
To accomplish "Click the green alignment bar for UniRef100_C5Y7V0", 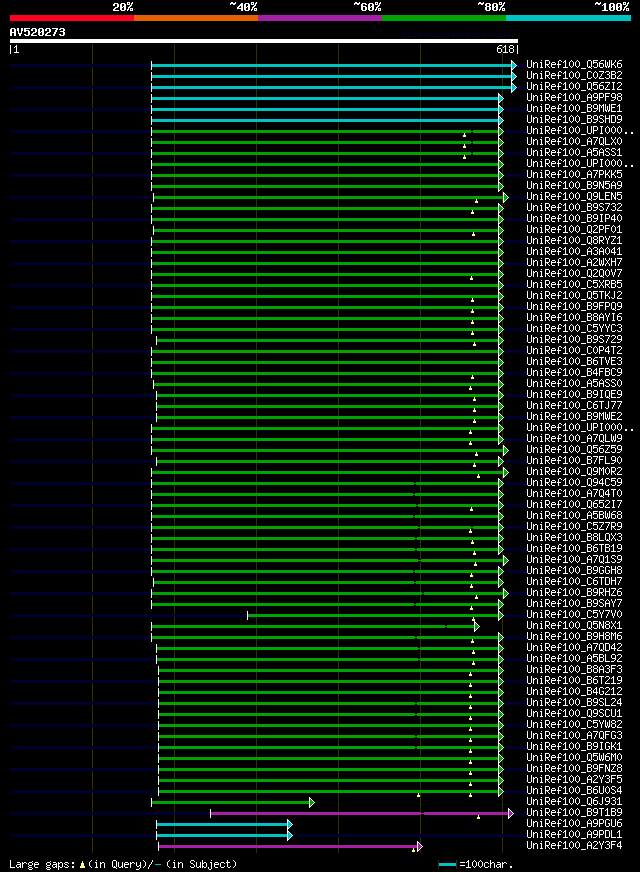I will 375,616.
